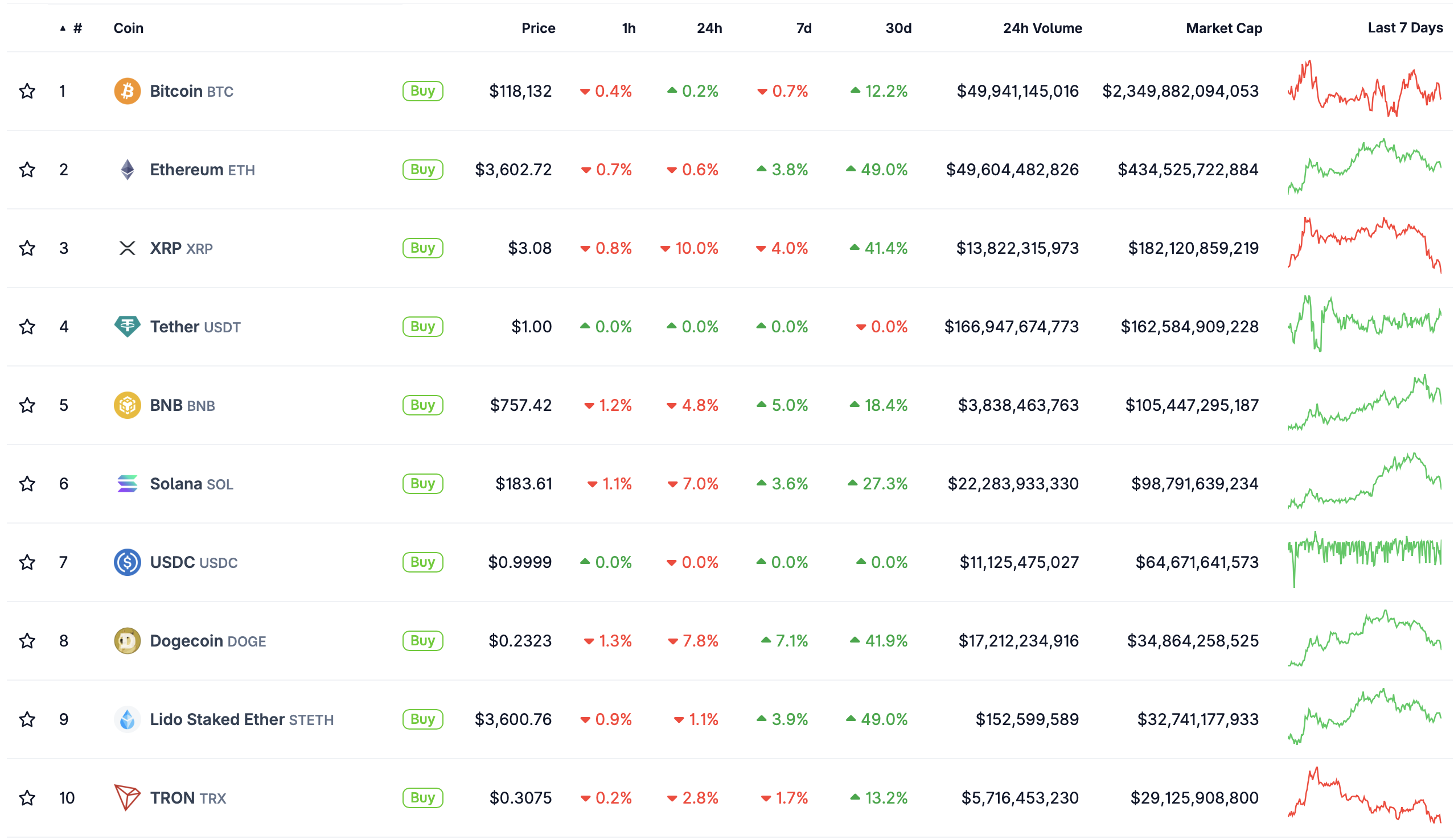Star the TRON row
This screenshot has width=1454, height=840.
(x=27, y=797)
